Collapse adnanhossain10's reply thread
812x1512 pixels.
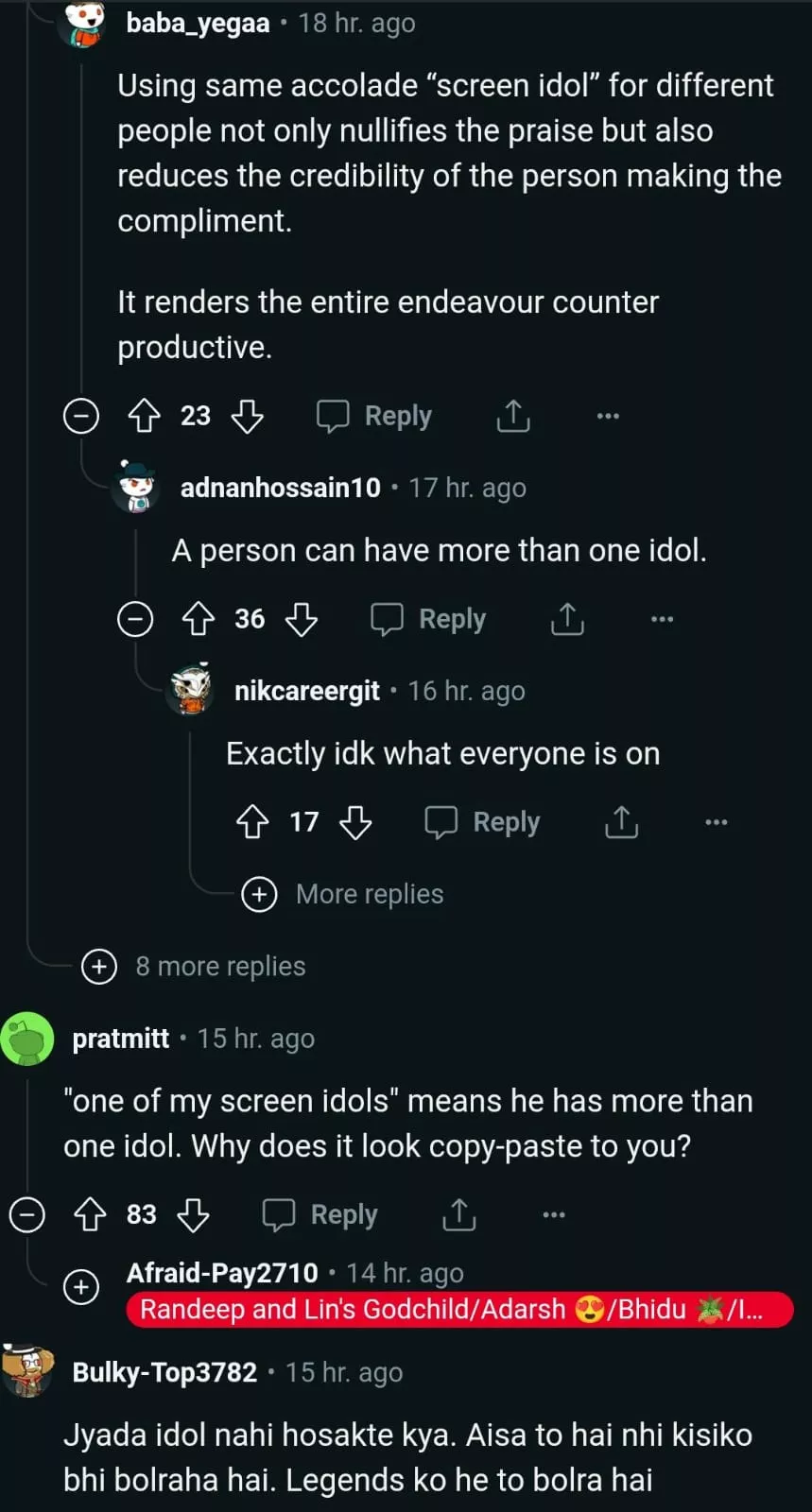tap(135, 619)
